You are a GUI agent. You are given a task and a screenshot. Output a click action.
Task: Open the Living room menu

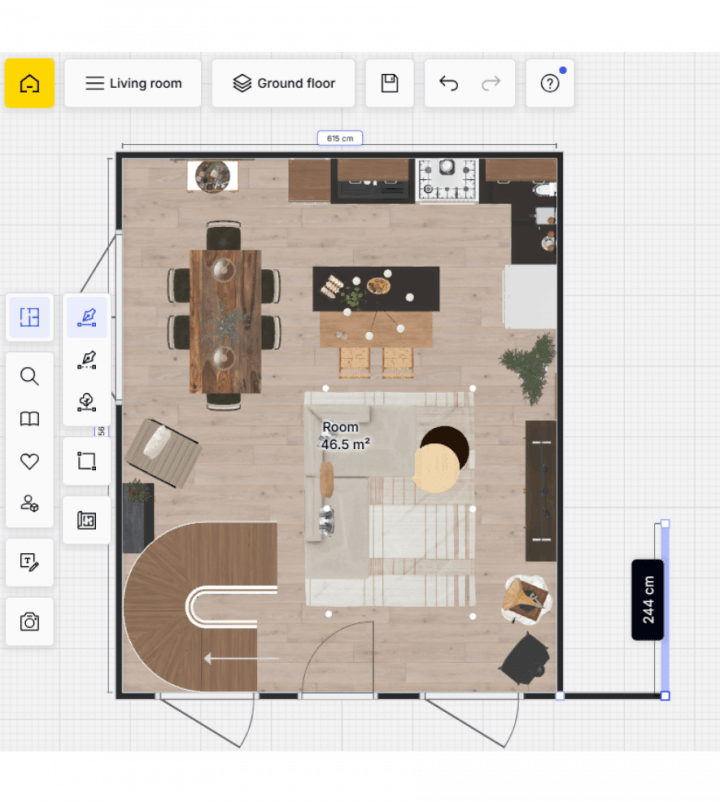(133, 83)
